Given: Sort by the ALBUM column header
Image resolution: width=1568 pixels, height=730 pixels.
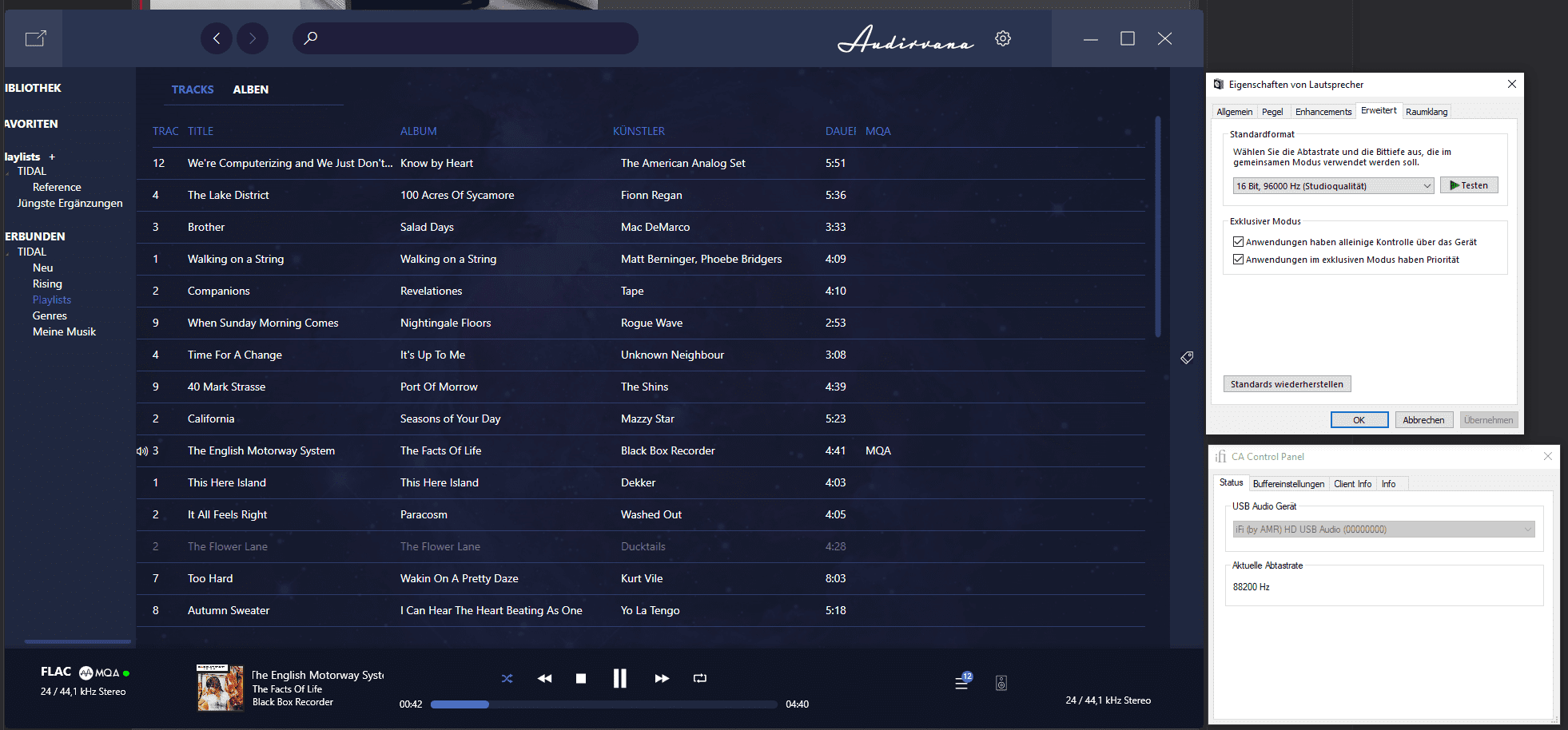Looking at the screenshot, I should point(419,131).
